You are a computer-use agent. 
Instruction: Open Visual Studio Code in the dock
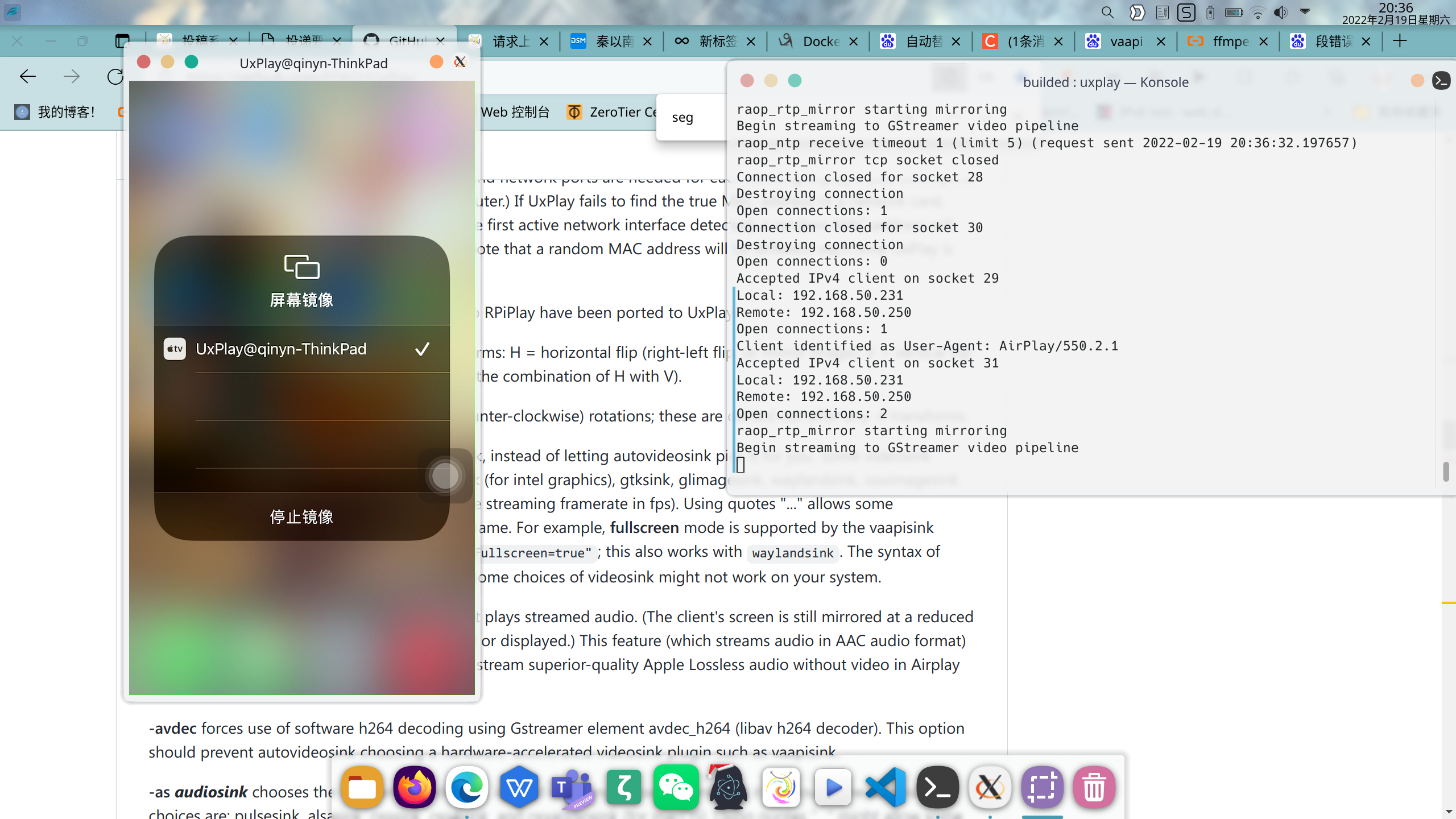click(x=886, y=788)
